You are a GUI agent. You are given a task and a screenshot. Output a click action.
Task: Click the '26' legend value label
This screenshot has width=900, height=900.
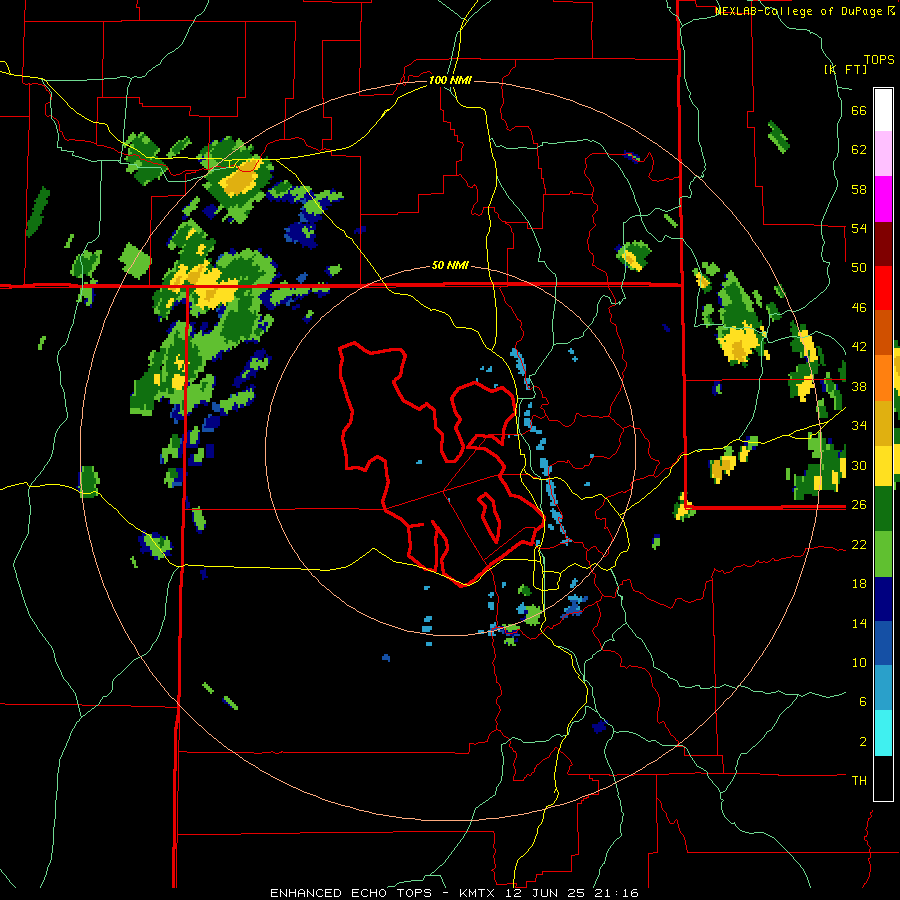[x=859, y=505]
